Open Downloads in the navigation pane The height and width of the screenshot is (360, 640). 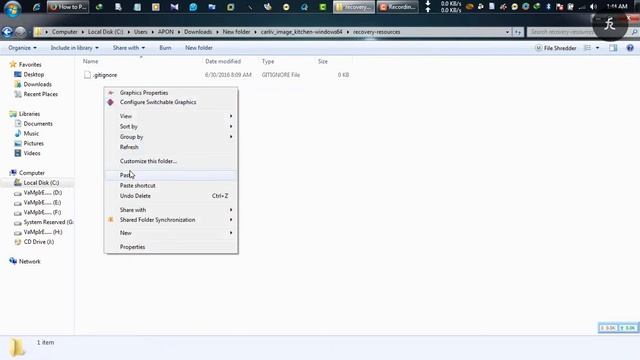click(x=38, y=84)
